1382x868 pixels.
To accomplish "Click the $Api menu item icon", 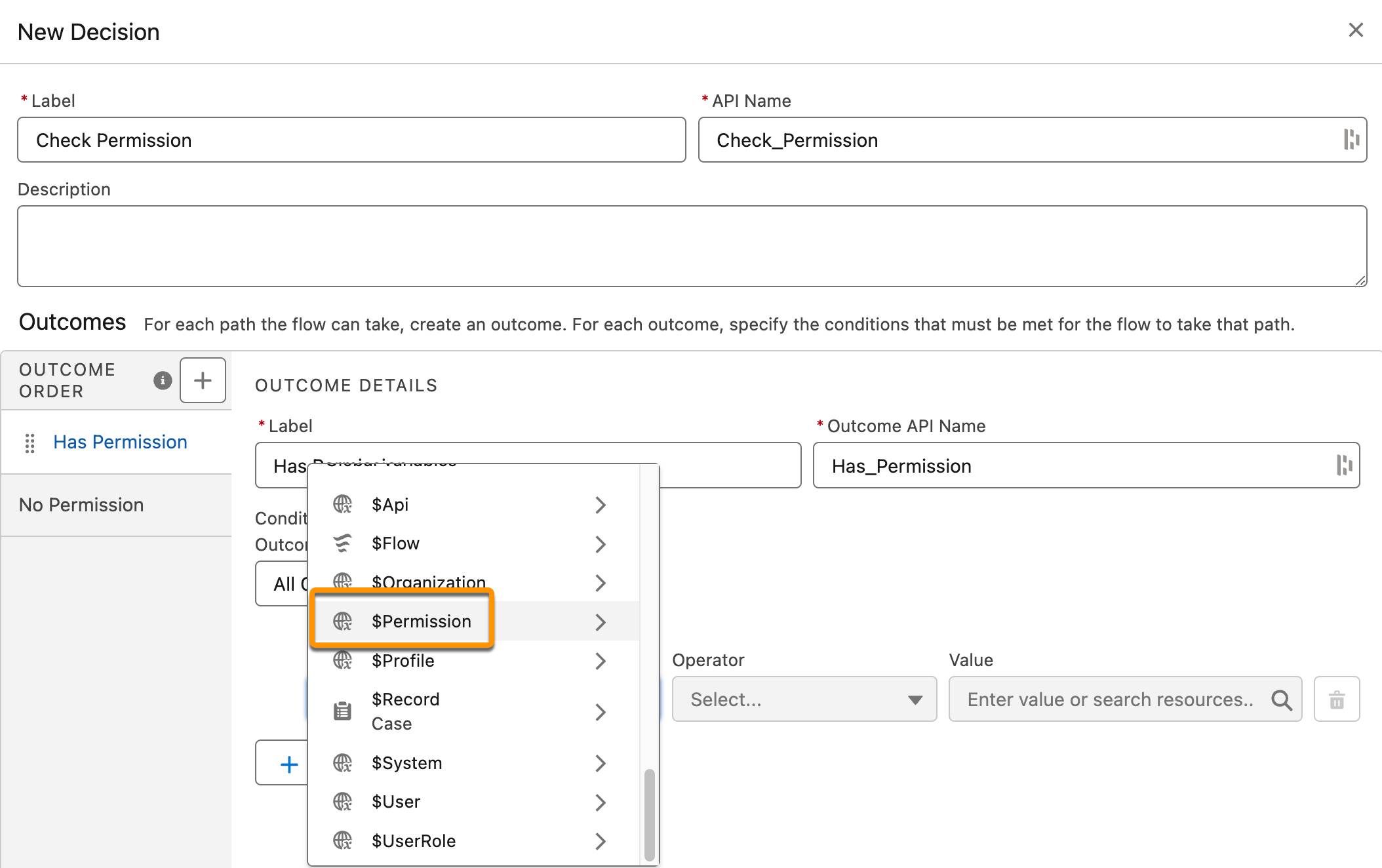I will point(343,504).
